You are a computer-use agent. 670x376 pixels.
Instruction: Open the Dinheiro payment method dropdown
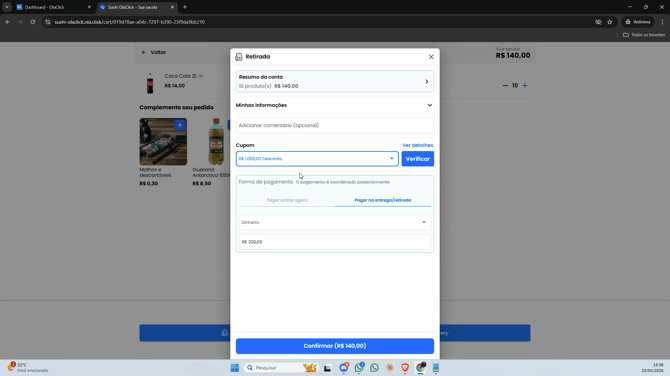pyautogui.click(x=335, y=222)
